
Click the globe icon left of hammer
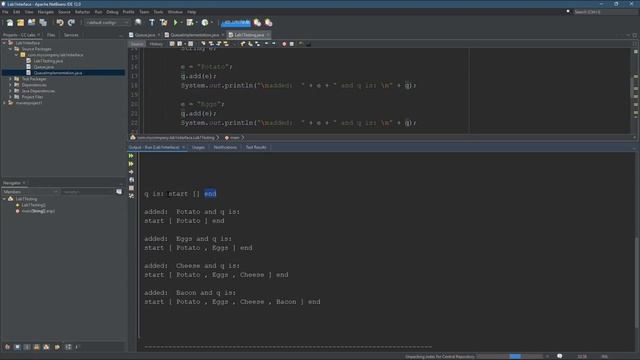138,23
